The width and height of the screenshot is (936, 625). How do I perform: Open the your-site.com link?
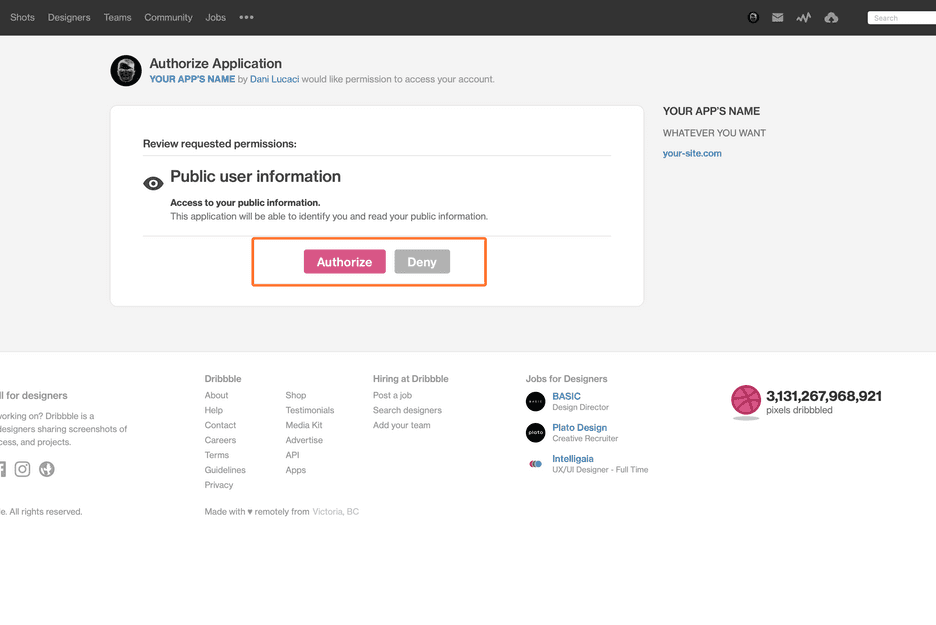(692, 153)
